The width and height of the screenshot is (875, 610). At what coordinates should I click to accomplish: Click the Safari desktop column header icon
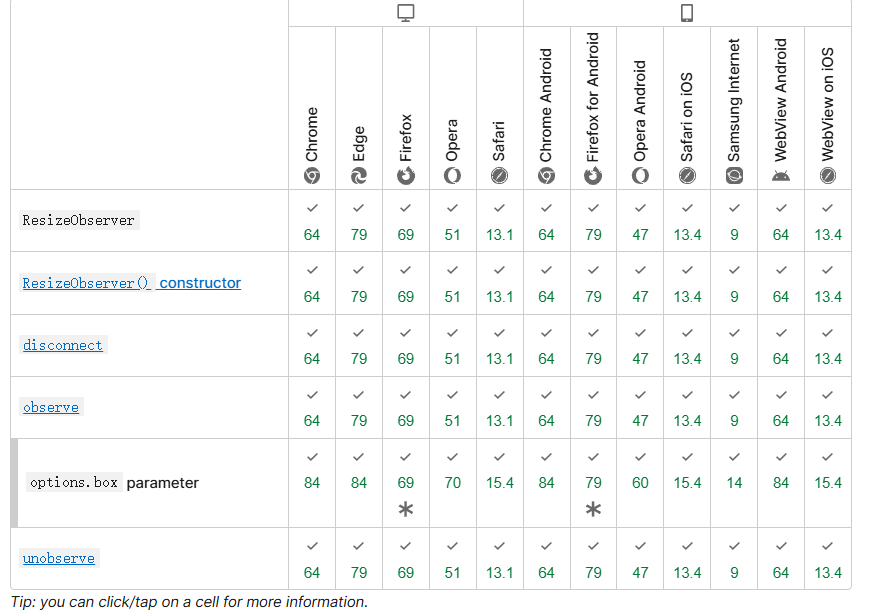pyautogui.click(x=500, y=176)
